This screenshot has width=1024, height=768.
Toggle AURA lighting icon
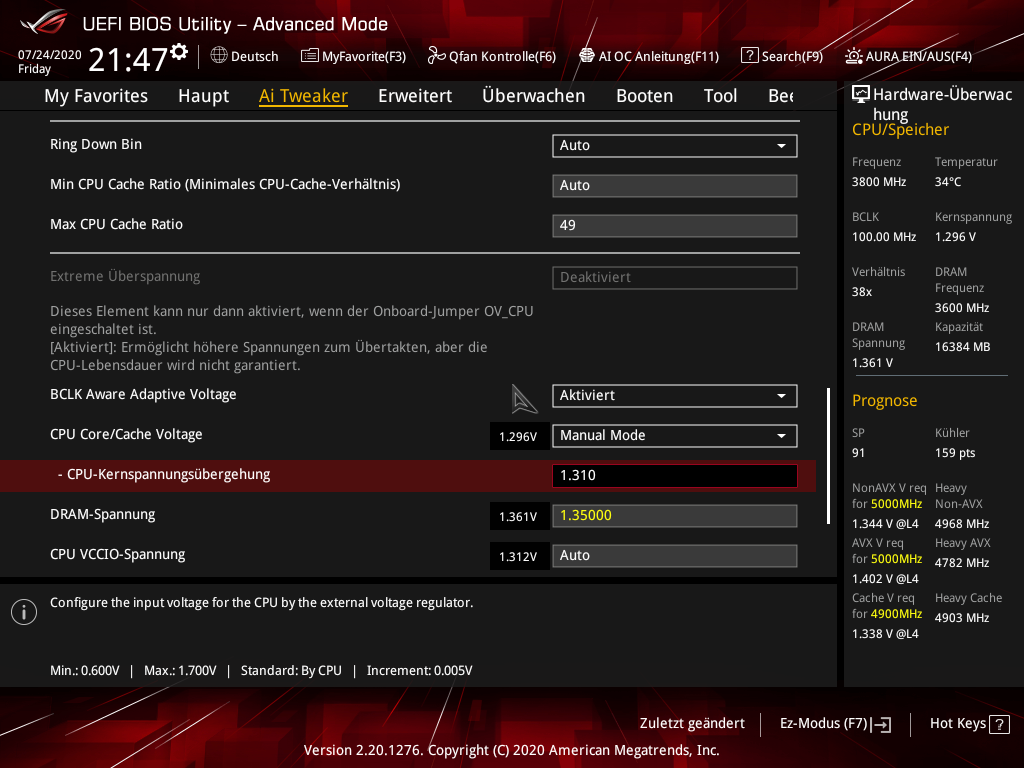click(x=853, y=56)
